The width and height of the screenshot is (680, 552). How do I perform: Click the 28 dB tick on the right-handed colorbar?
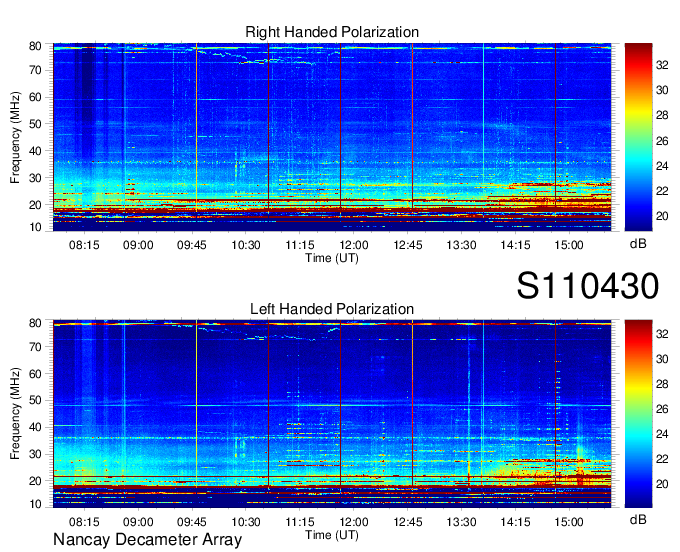(662, 115)
